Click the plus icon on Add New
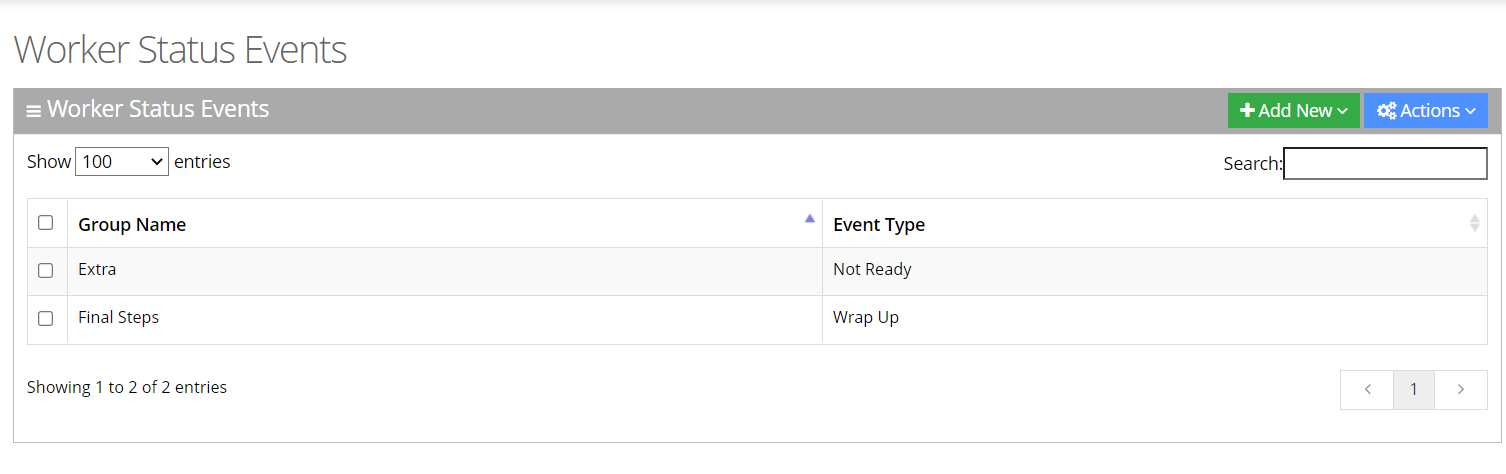Image resolution: width=1506 pixels, height=474 pixels. [x=1247, y=111]
